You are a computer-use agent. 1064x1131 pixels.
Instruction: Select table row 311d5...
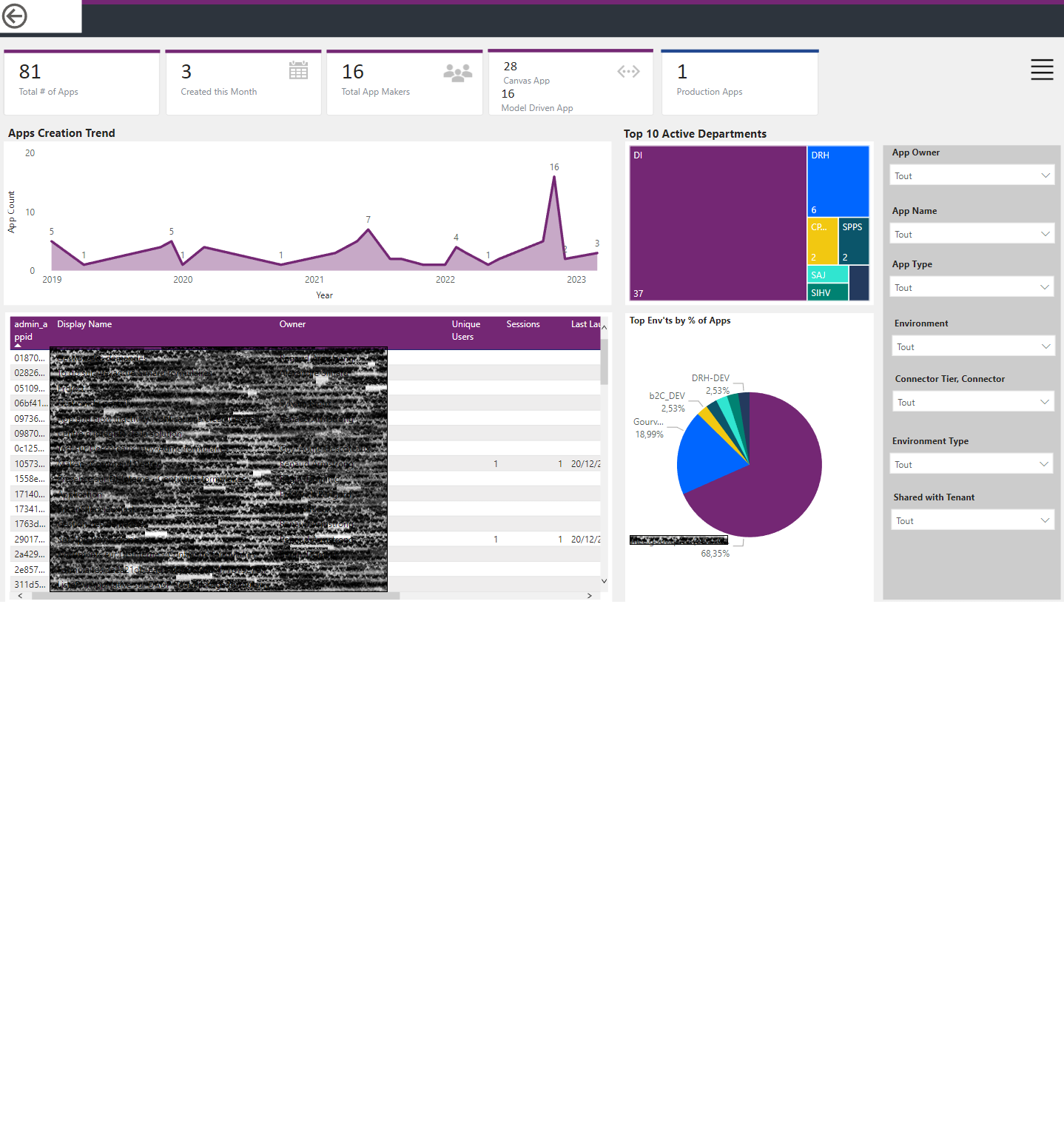point(305,585)
